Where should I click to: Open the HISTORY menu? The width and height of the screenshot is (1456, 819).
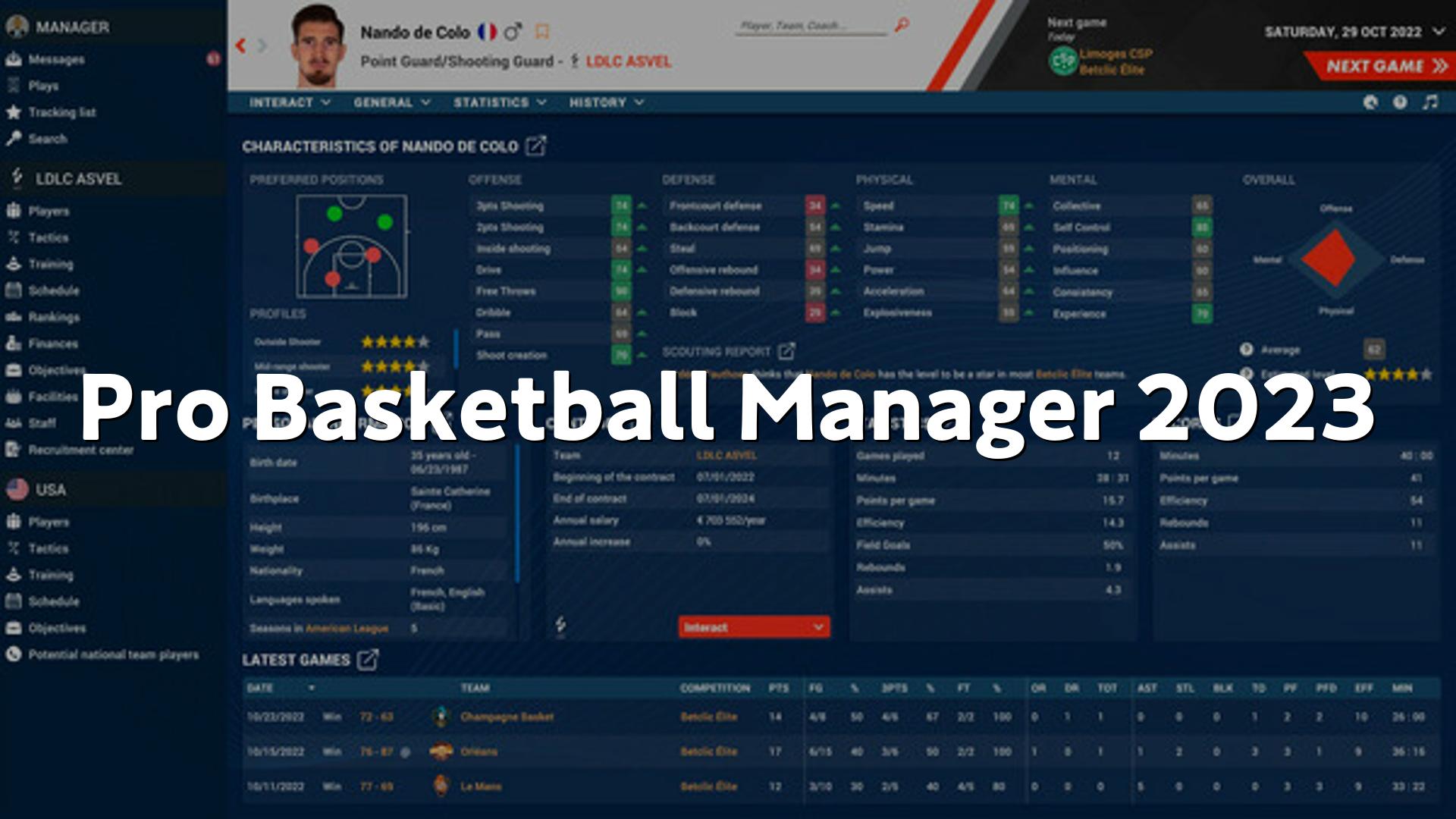point(607,102)
